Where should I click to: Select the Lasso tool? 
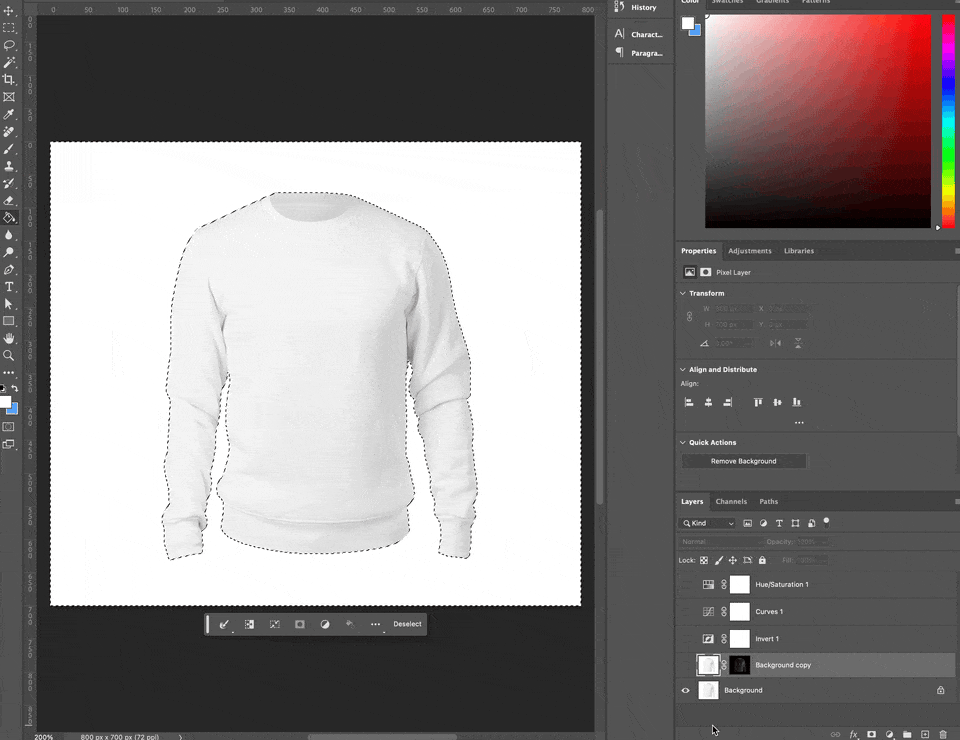(x=9, y=45)
